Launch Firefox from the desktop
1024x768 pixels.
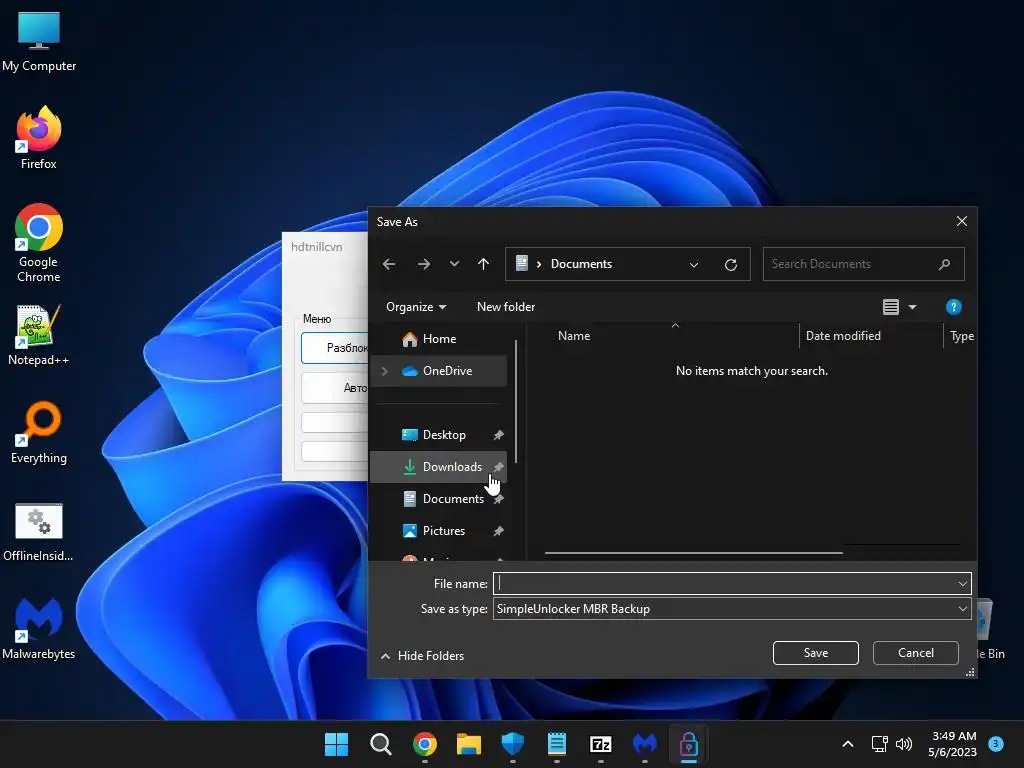tap(39, 138)
